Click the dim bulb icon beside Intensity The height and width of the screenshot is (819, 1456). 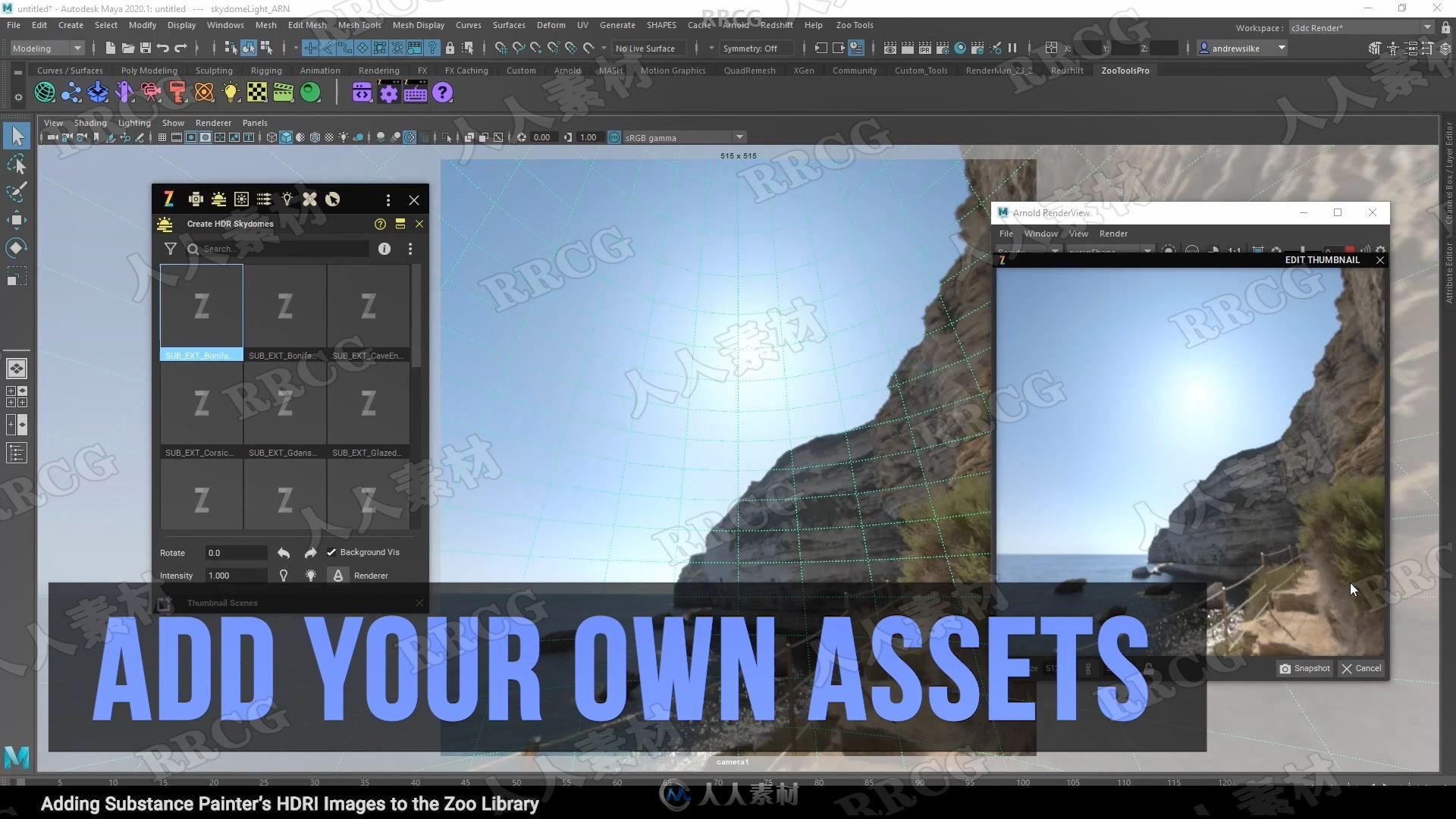point(283,576)
